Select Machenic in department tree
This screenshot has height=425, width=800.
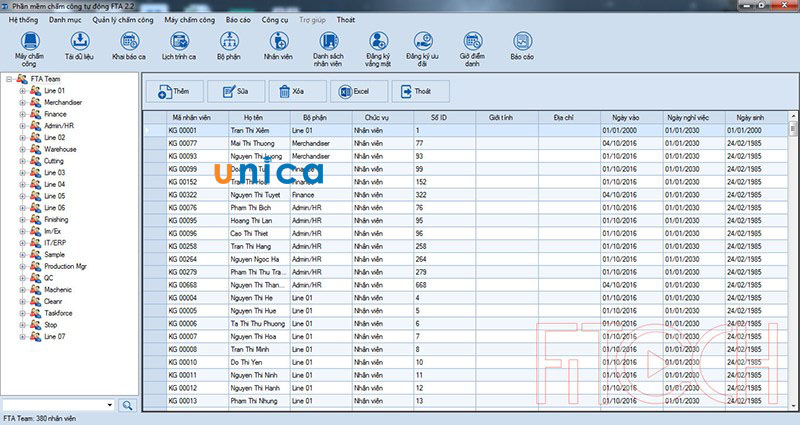[58, 290]
